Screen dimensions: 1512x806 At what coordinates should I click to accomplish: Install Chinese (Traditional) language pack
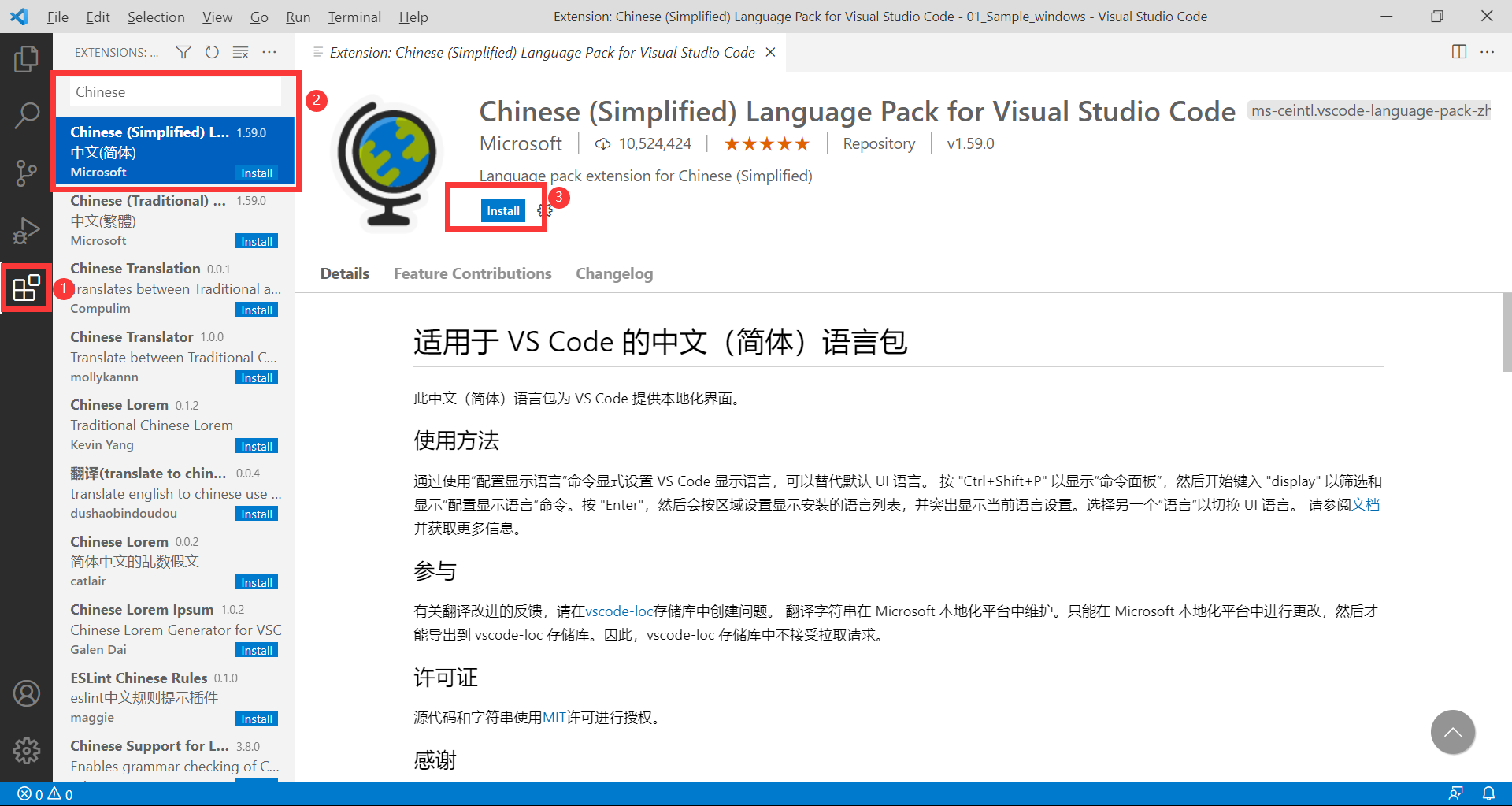pos(257,241)
